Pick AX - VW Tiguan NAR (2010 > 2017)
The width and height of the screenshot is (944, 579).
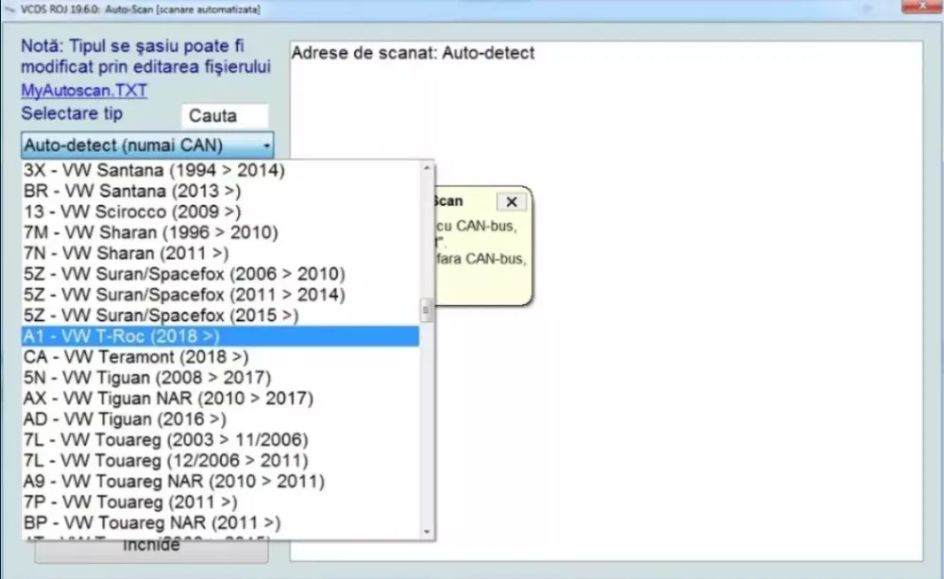pos(221,398)
